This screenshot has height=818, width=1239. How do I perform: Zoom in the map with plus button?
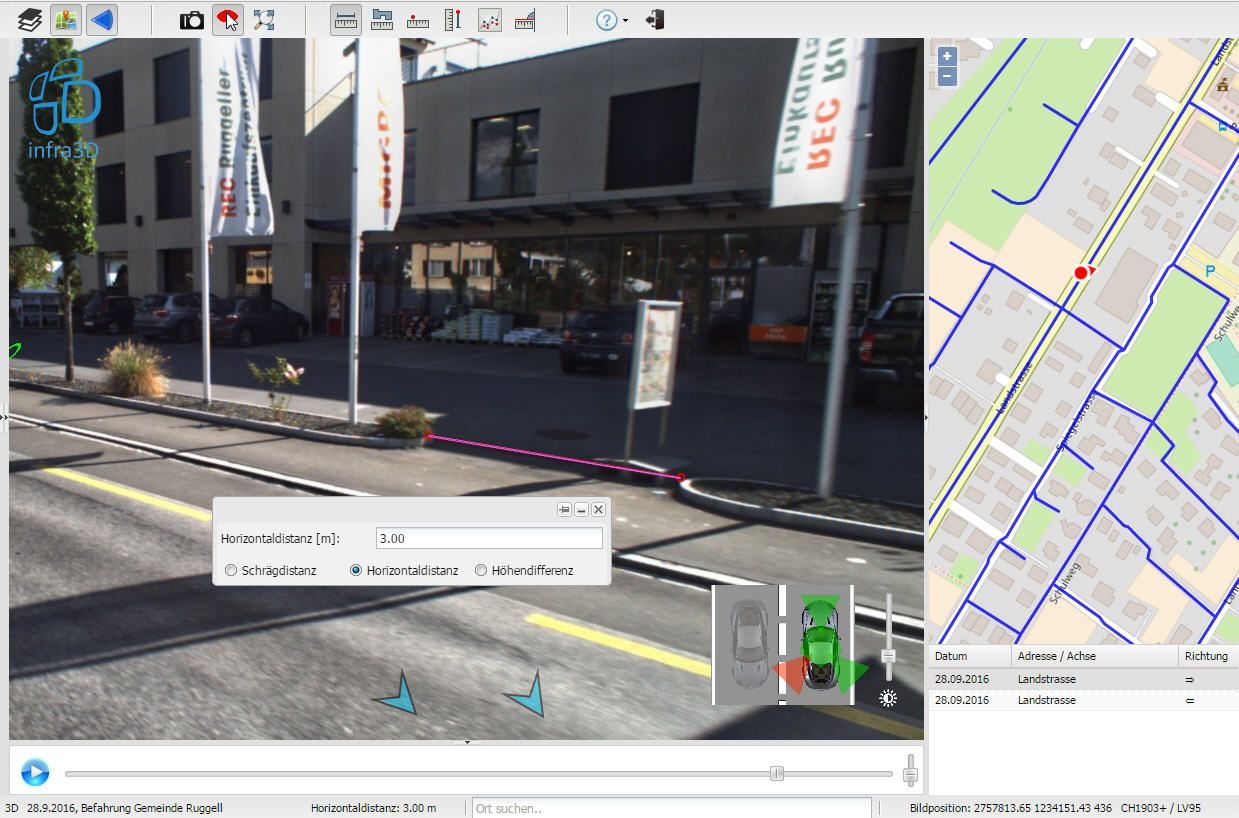(947, 56)
